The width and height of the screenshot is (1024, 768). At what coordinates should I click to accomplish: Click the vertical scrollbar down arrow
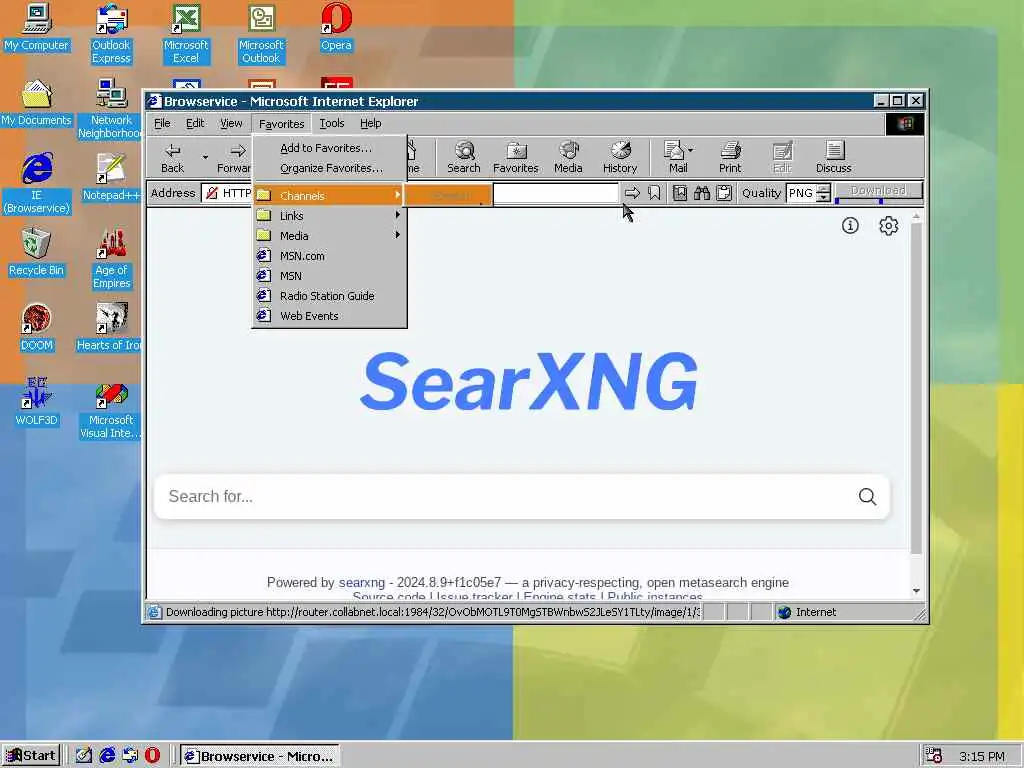click(x=916, y=590)
